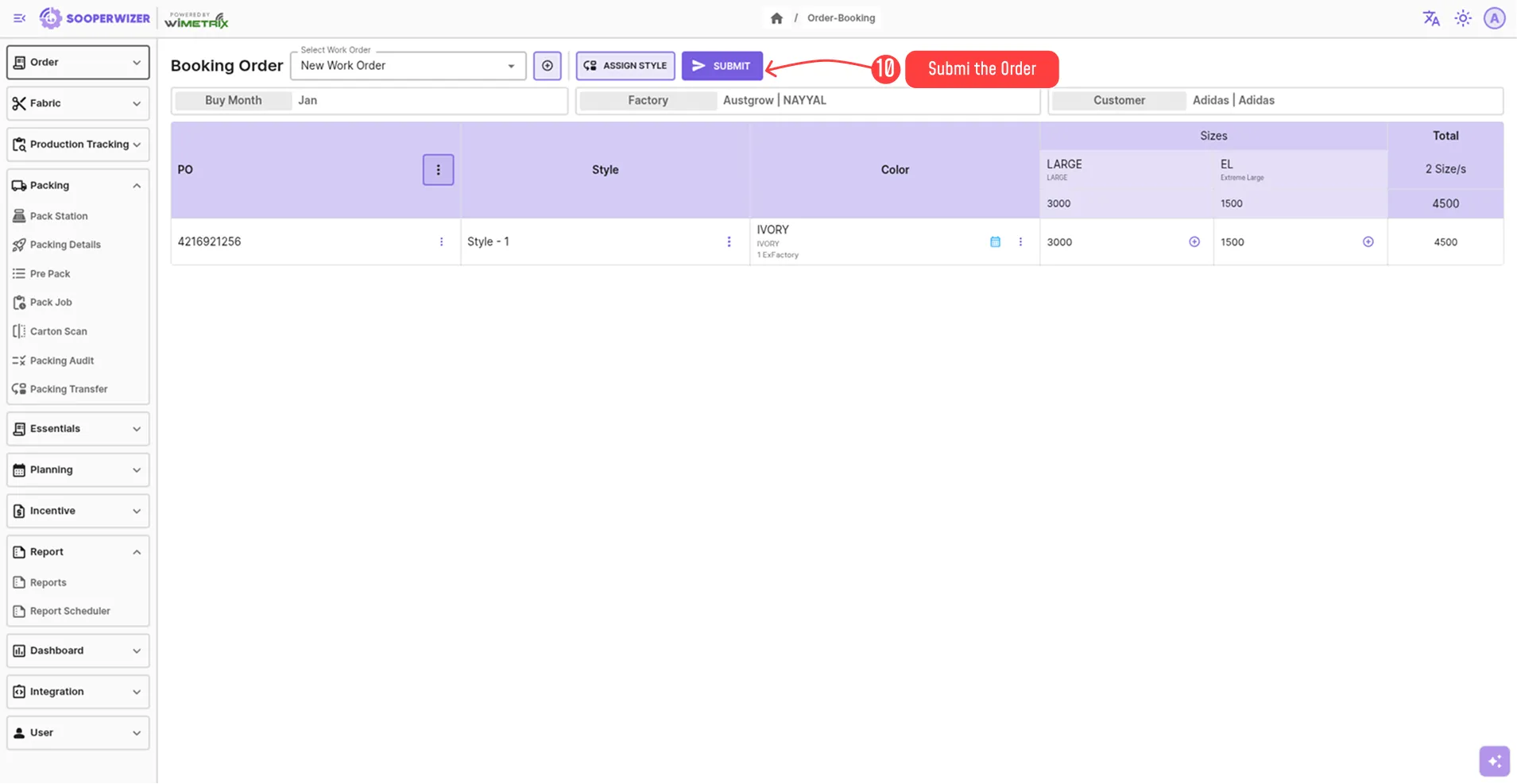Open the AI assistant floating icon at bottom right
Screen dimensions: 1517x784
[x=1494, y=760]
